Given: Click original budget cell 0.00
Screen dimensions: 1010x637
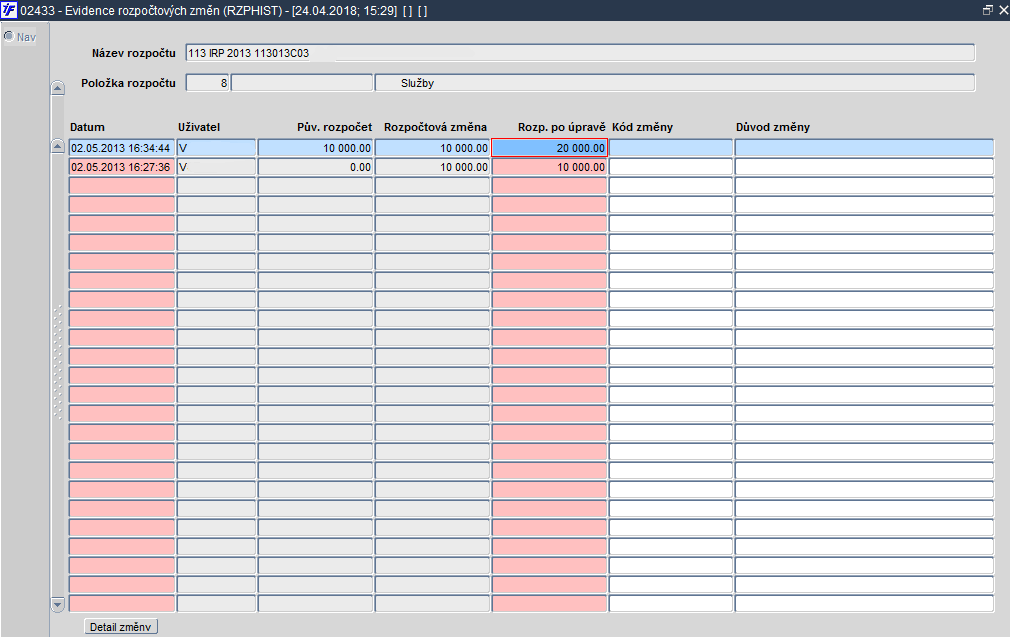Looking at the screenshot, I should [316, 167].
